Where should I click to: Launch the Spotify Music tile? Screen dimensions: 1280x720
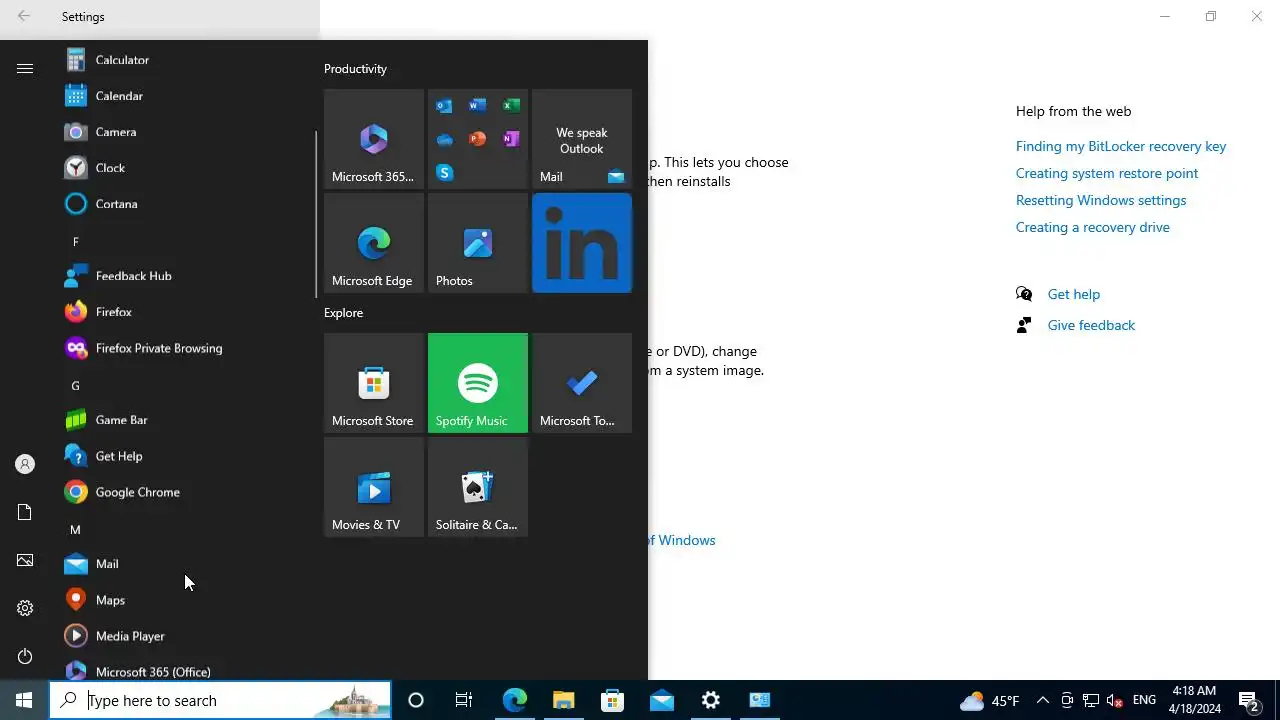478,383
